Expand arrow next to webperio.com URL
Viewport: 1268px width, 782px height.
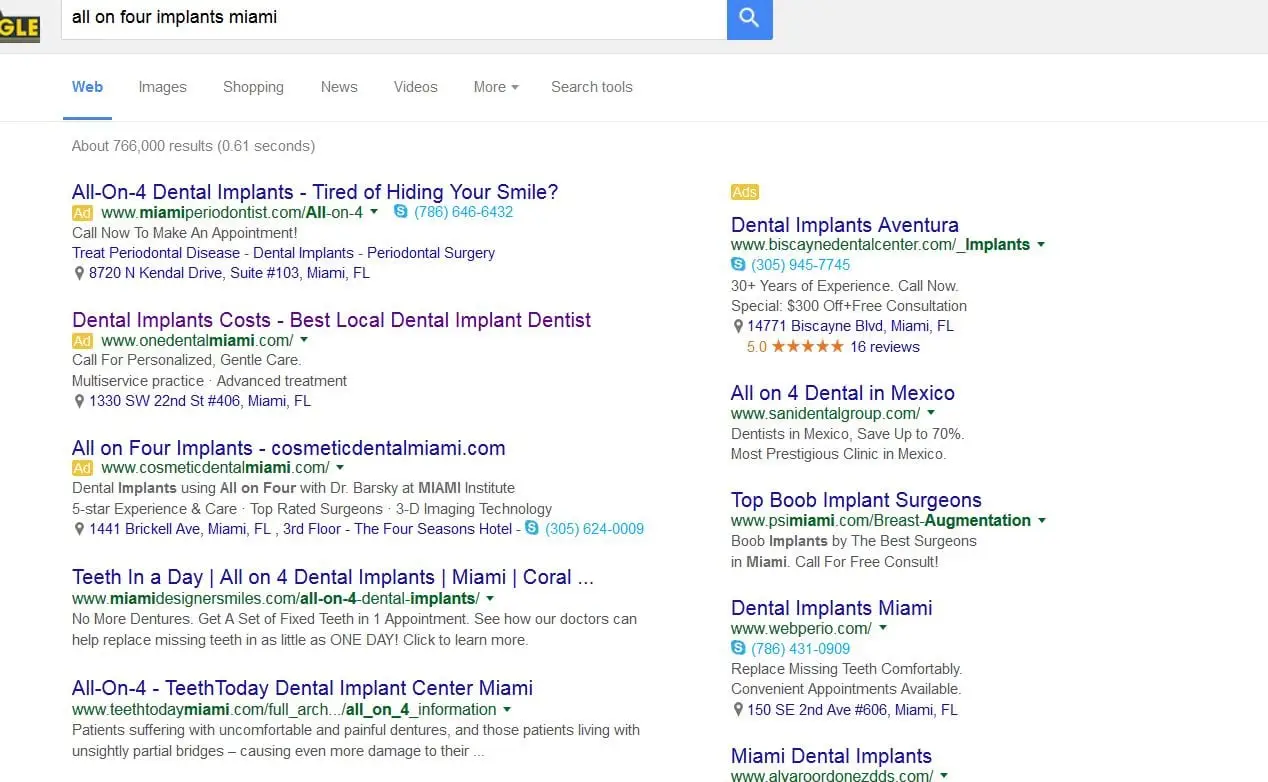pos(883,628)
